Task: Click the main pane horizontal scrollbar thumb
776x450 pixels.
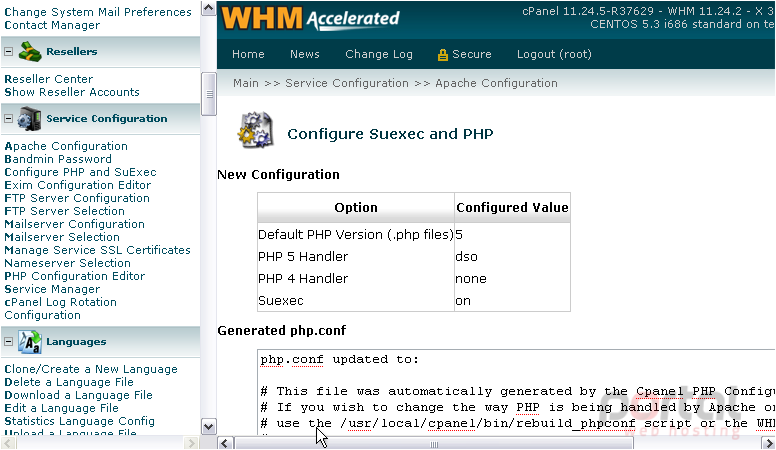Action: click(x=434, y=443)
